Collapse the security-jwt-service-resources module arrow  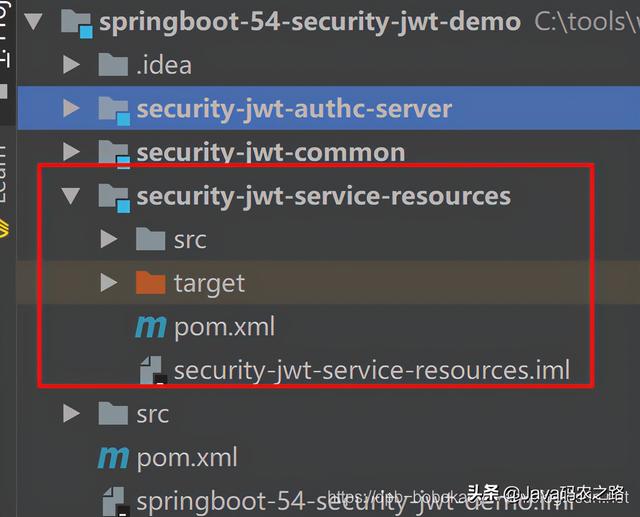[71, 196]
